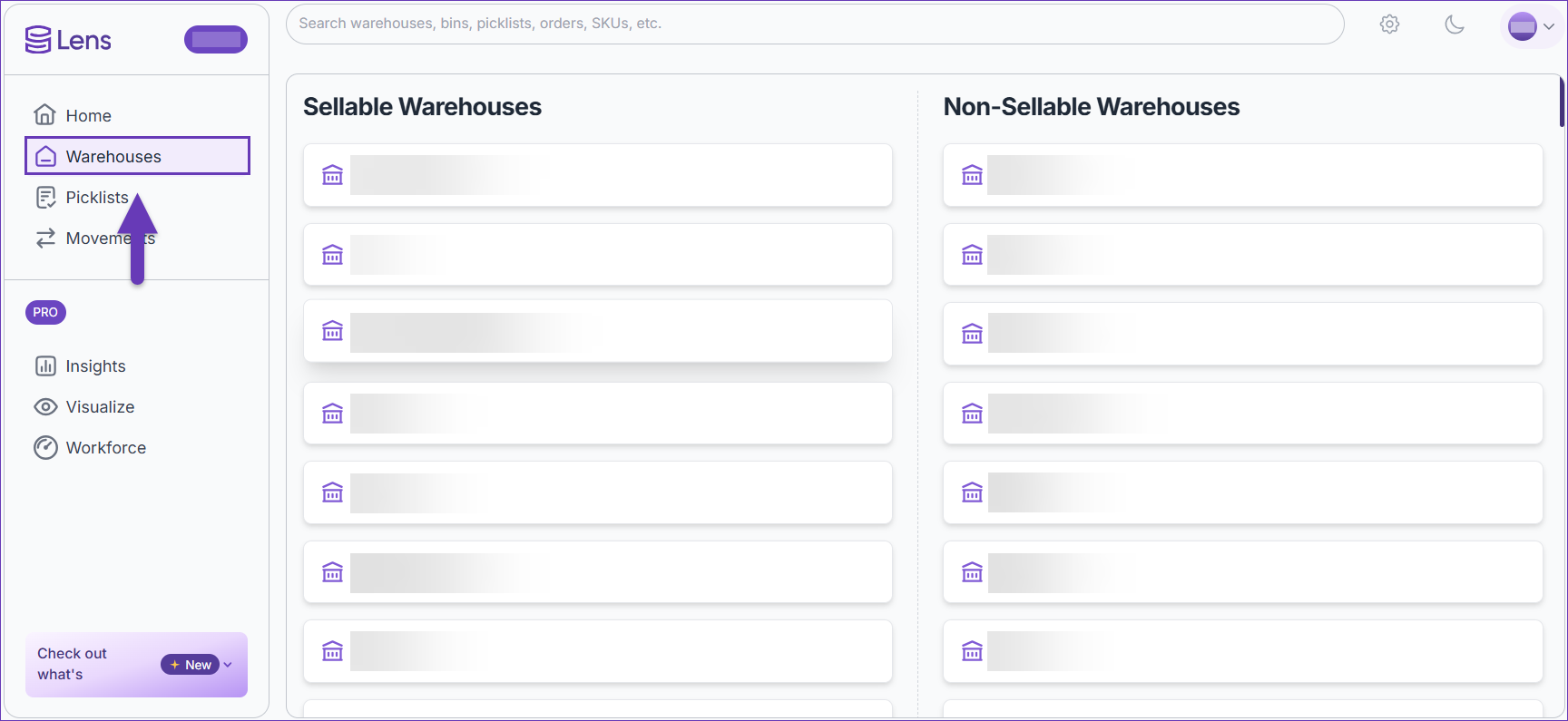The height and width of the screenshot is (721, 1568).
Task: Open the Picklists section
Action: pos(137,197)
